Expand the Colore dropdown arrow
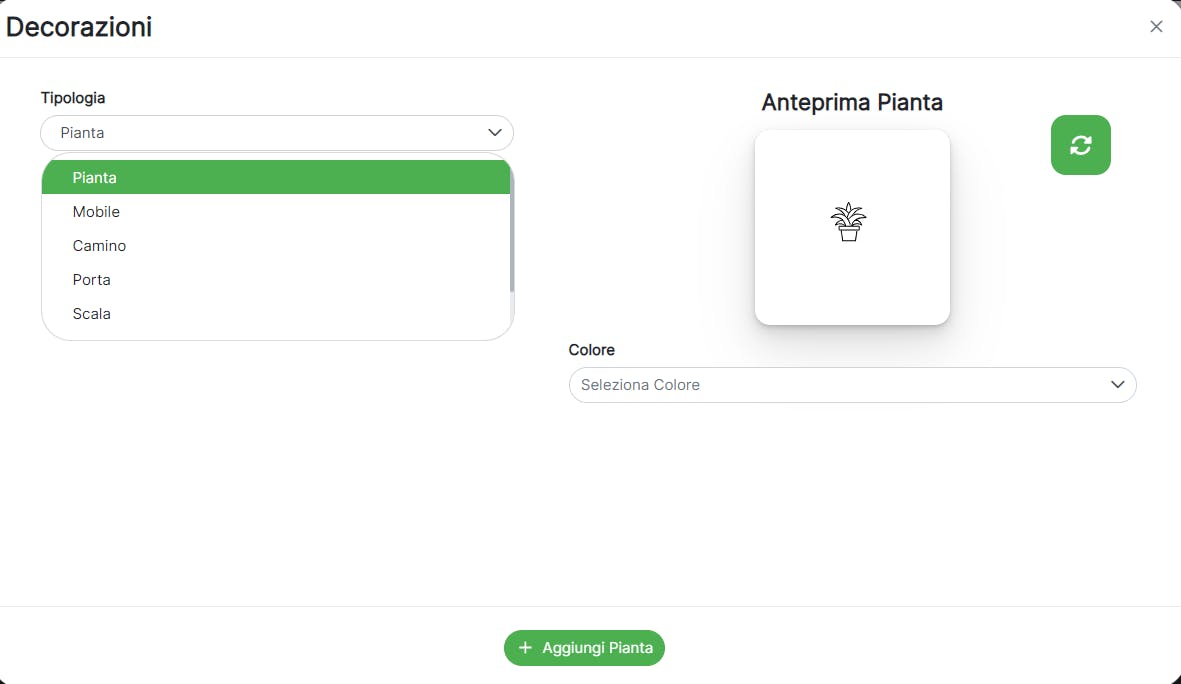This screenshot has width=1181, height=684. point(1118,385)
